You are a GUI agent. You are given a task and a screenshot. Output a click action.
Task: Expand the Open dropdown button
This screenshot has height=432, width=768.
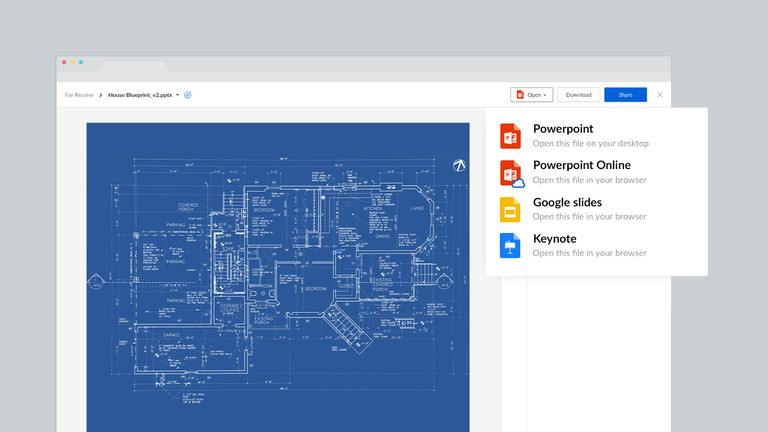[x=531, y=95]
